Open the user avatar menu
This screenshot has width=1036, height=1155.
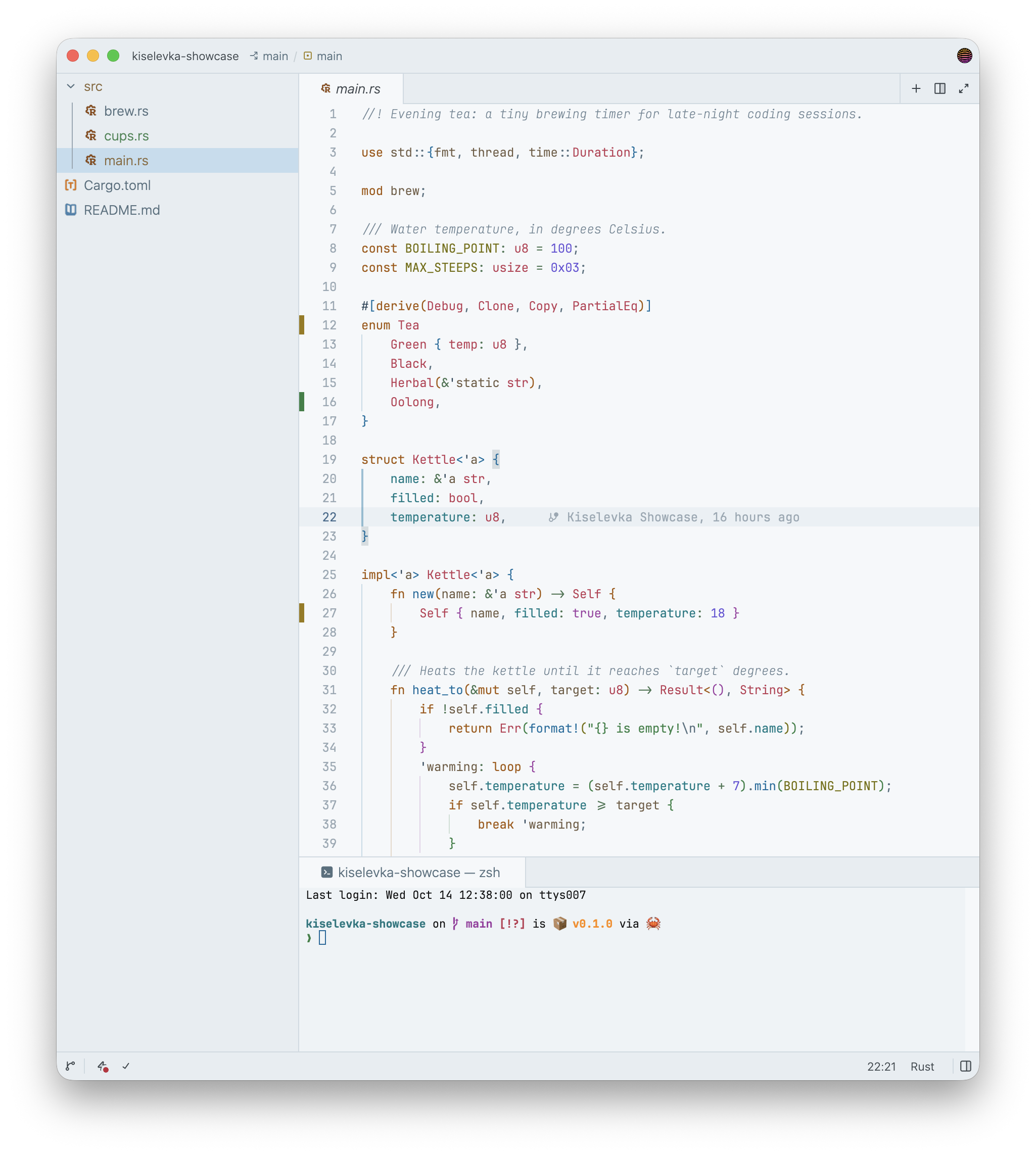pyautogui.click(x=964, y=56)
